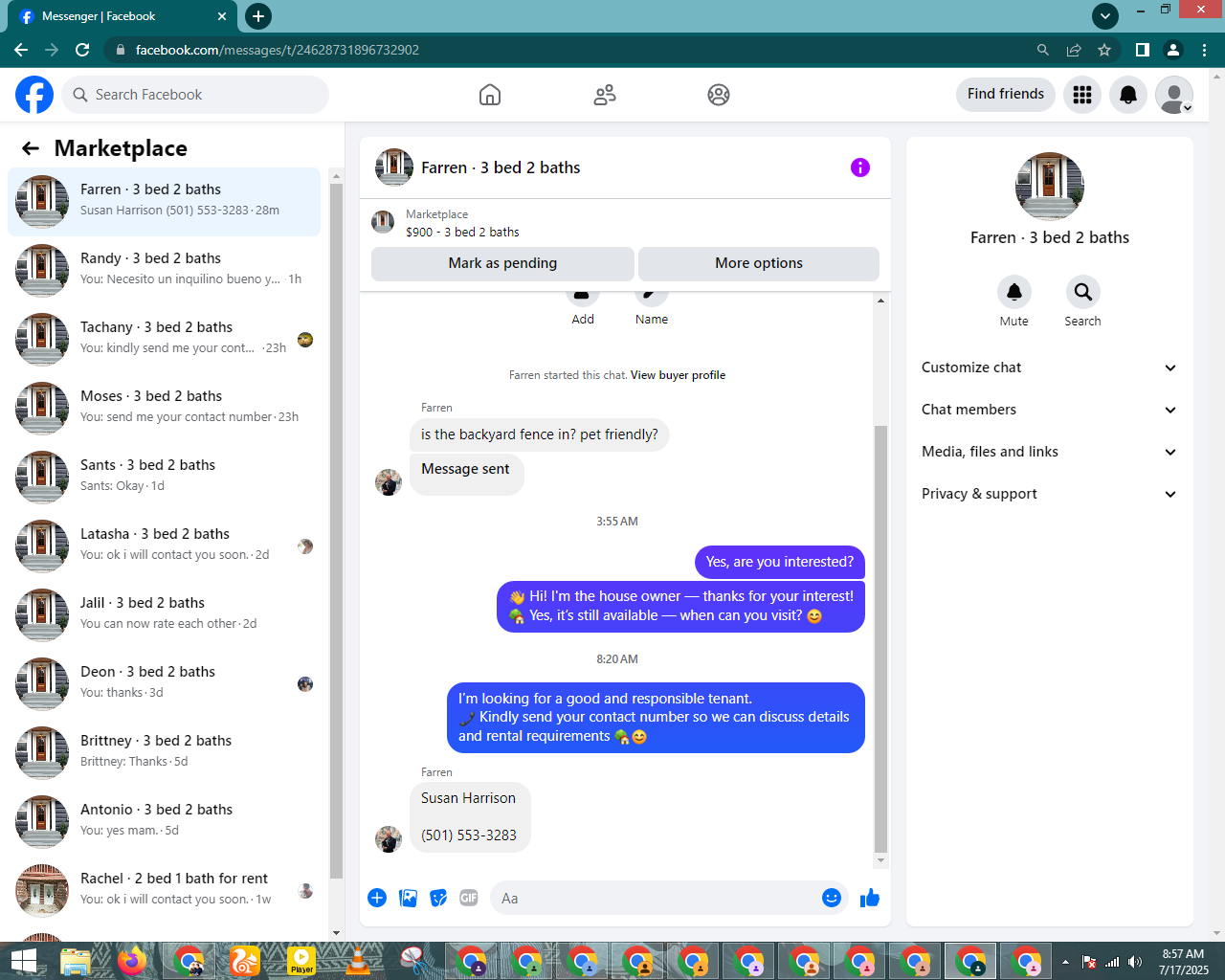1225x980 pixels.
Task: Open the Chrome tab search dropdown
Action: tap(1105, 16)
